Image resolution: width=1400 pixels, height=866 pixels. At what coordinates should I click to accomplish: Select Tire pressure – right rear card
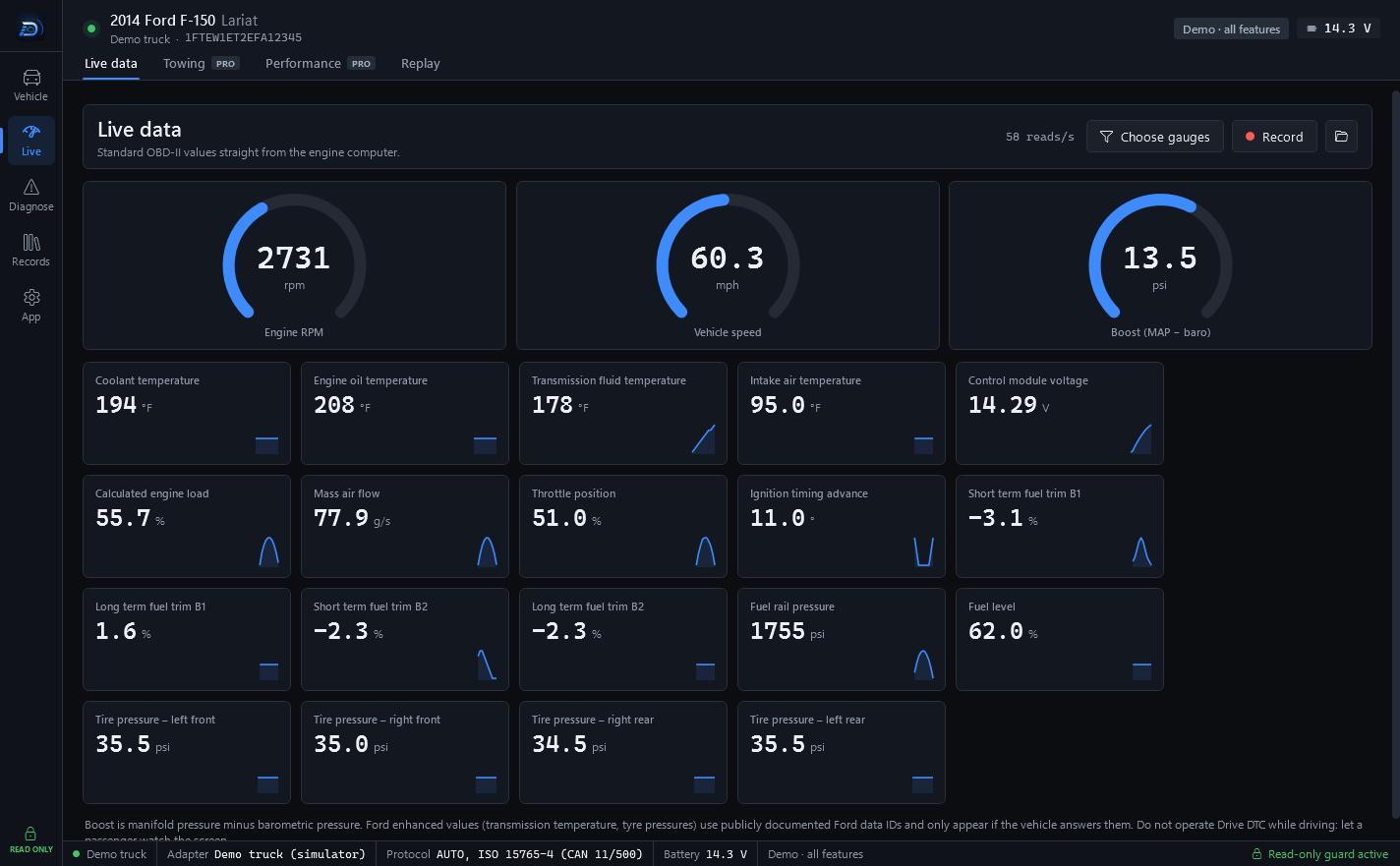coord(623,752)
